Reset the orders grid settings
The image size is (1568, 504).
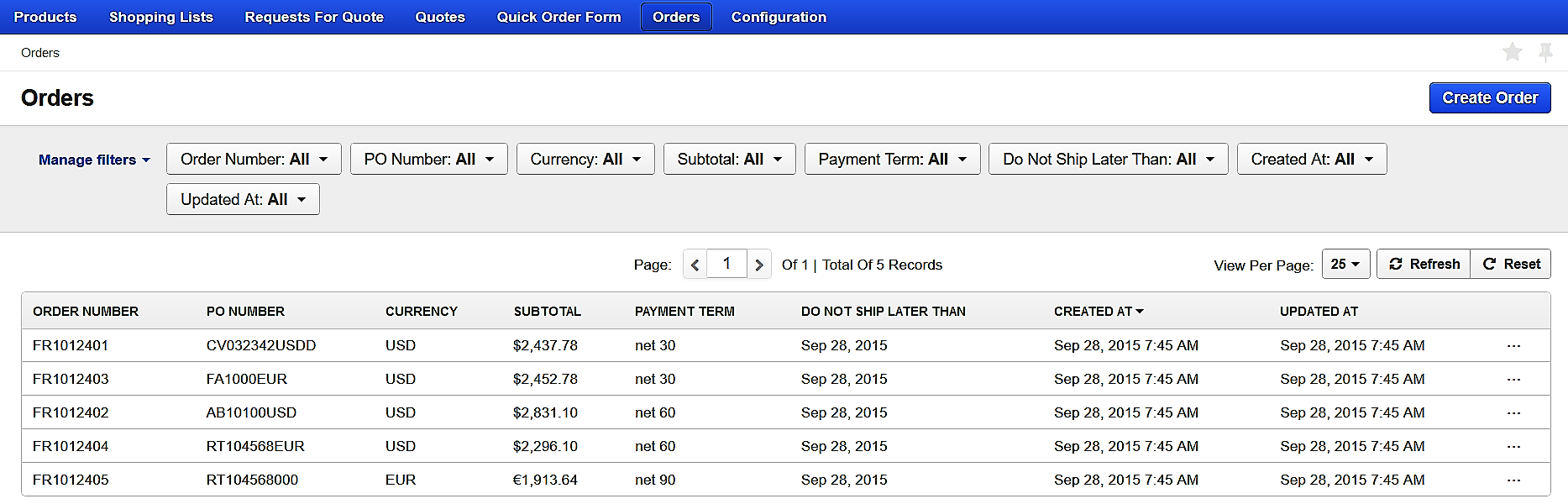click(x=1511, y=264)
